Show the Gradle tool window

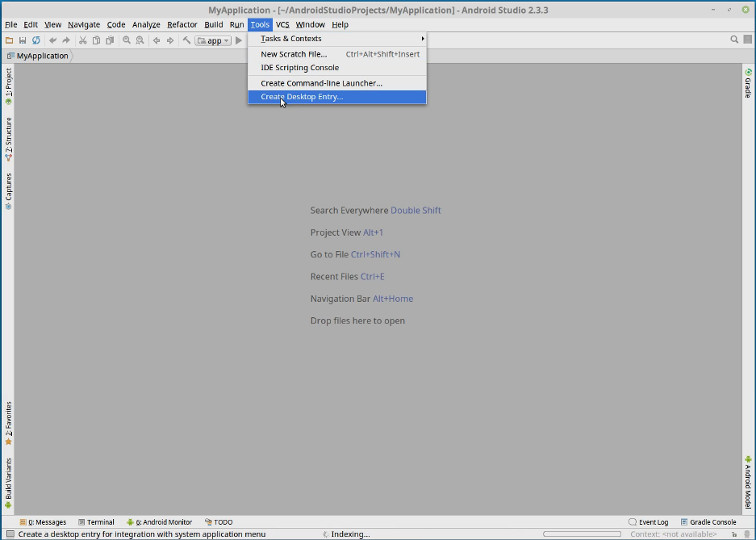pyautogui.click(x=748, y=83)
